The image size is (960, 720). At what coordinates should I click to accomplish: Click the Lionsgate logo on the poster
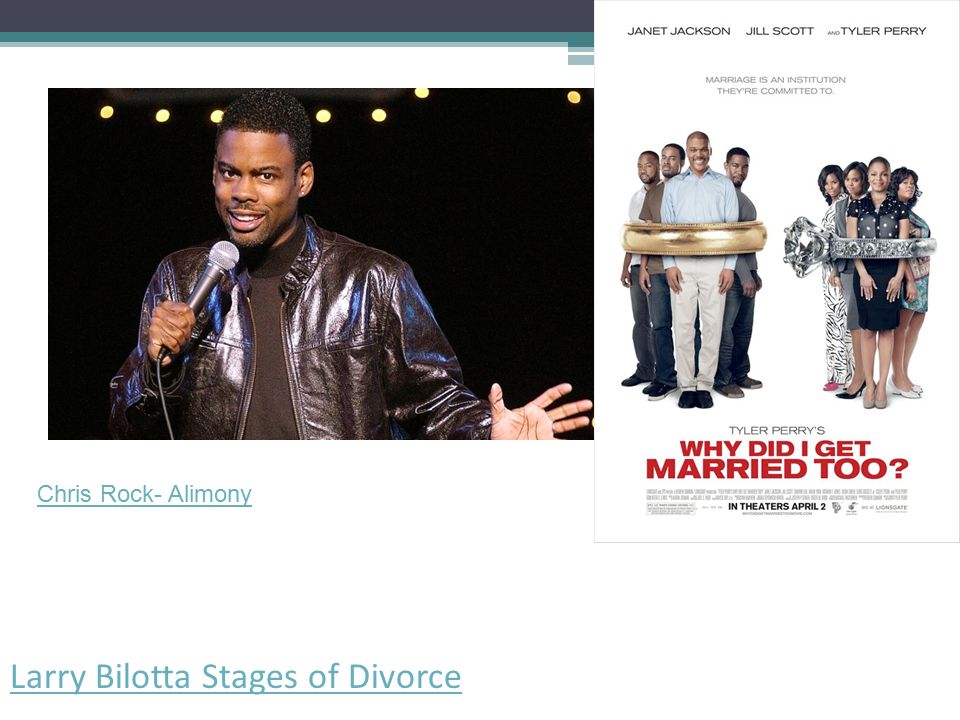pyautogui.click(x=891, y=508)
